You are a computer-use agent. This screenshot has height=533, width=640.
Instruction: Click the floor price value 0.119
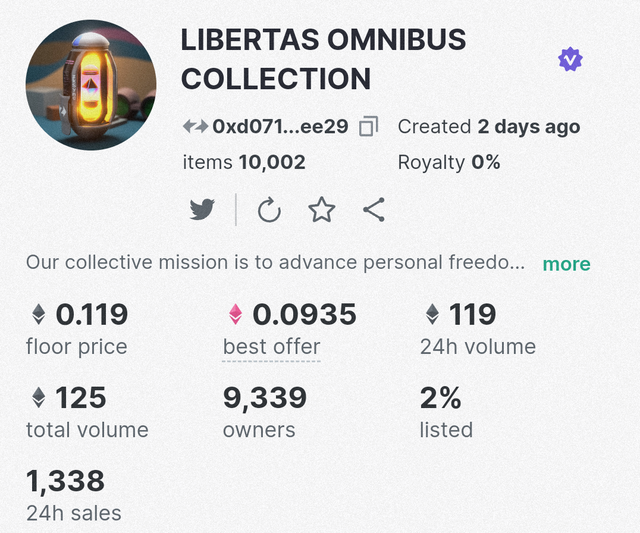(x=92, y=314)
